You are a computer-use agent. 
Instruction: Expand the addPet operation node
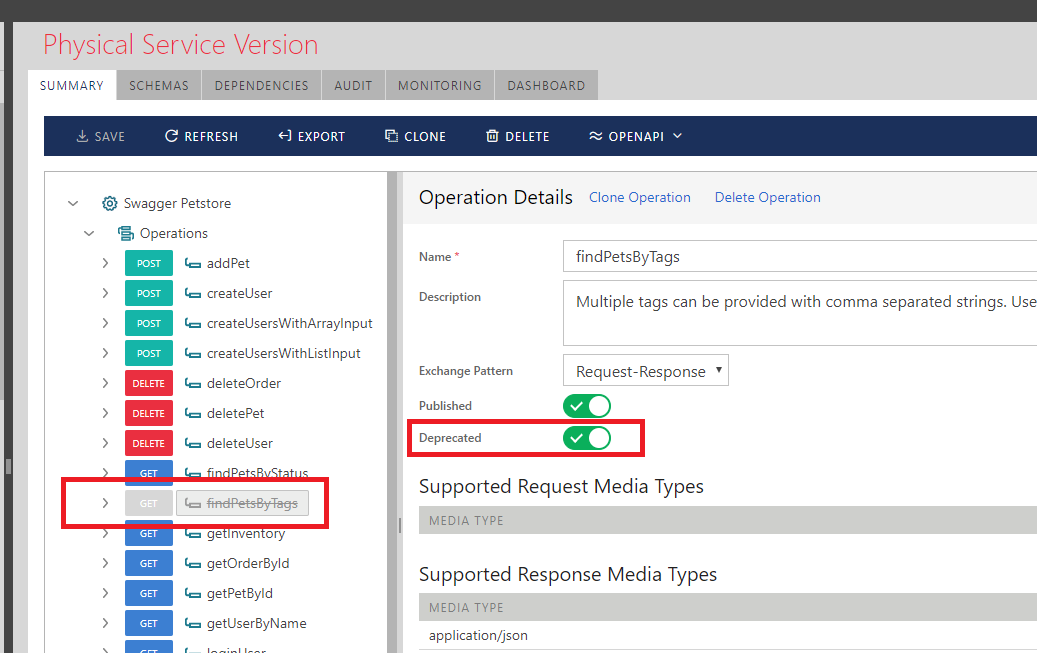105,263
